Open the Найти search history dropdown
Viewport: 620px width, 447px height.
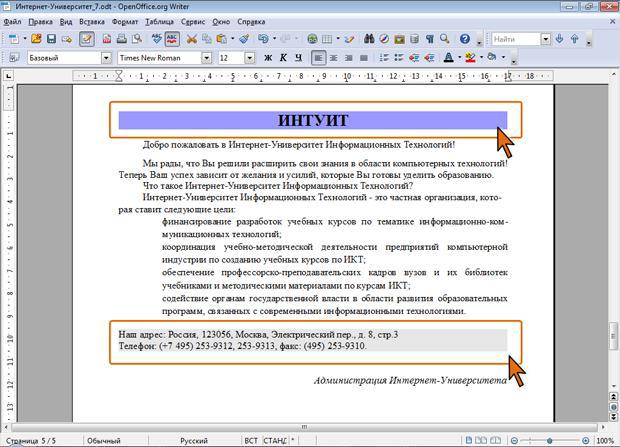point(546,39)
